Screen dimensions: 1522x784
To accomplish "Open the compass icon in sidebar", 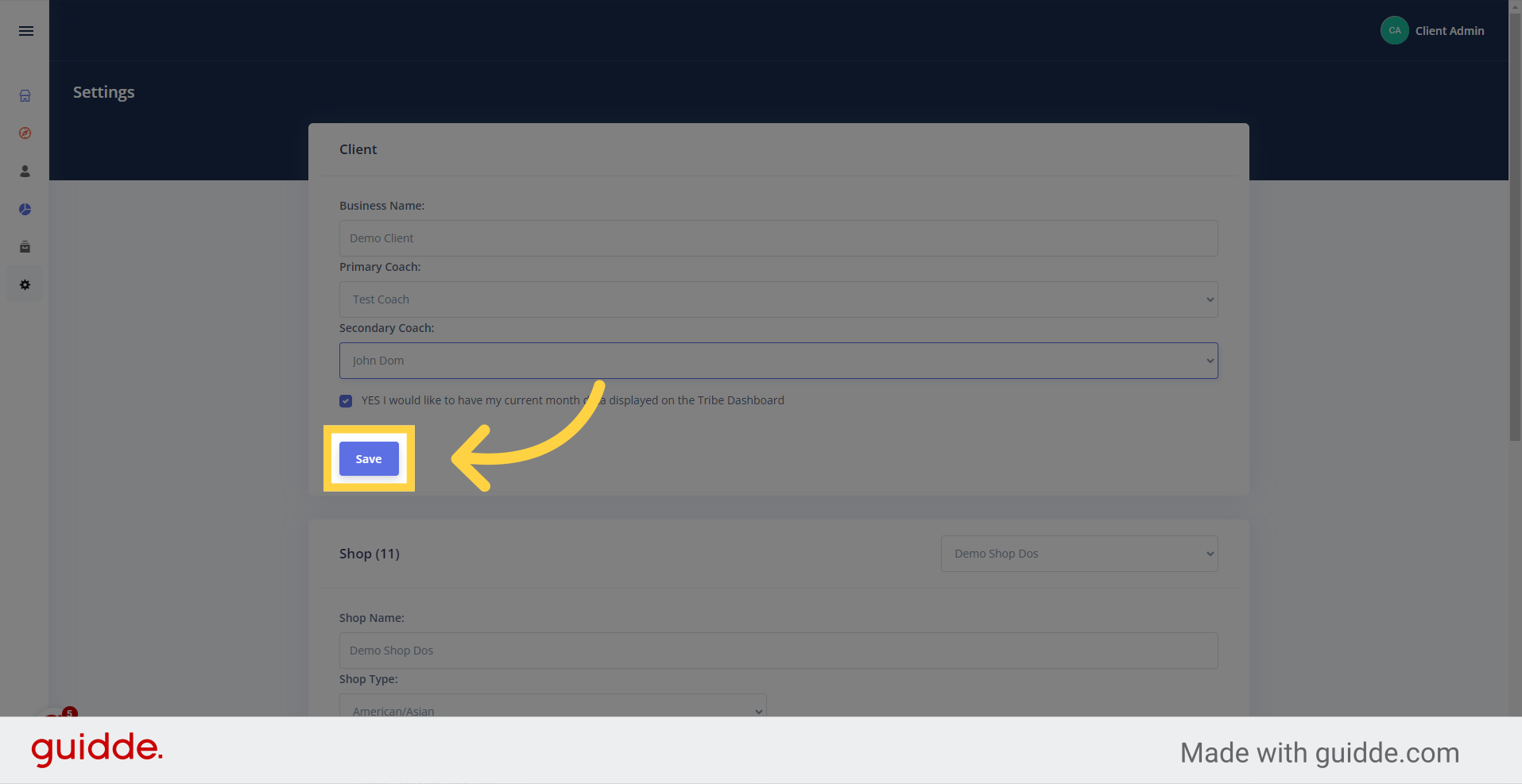I will pos(25,133).
